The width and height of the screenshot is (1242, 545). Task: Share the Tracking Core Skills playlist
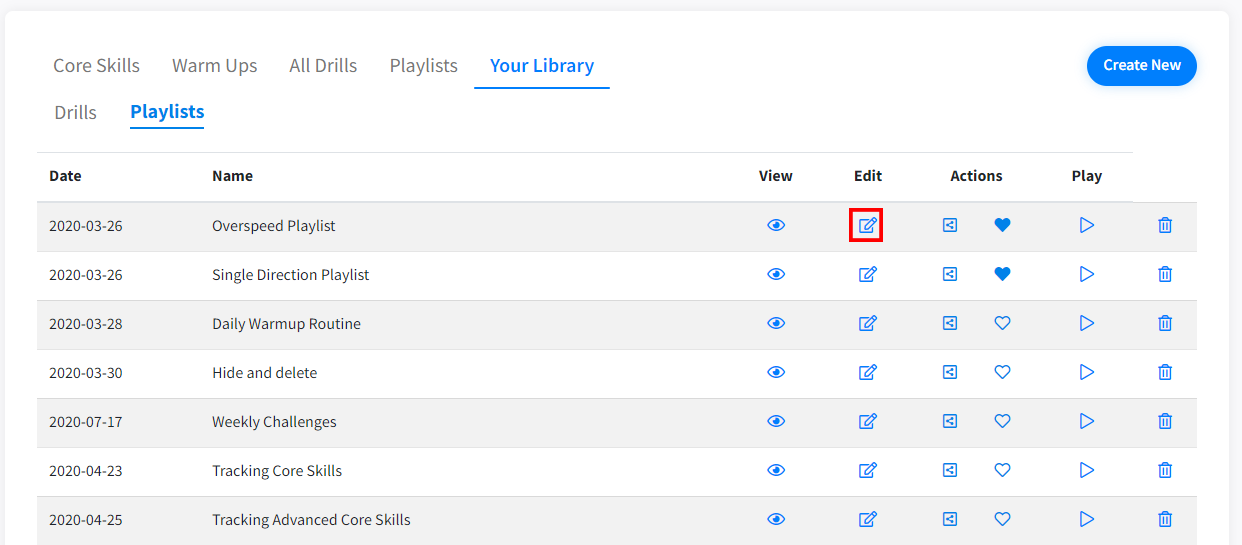click(x=950, y=470)
